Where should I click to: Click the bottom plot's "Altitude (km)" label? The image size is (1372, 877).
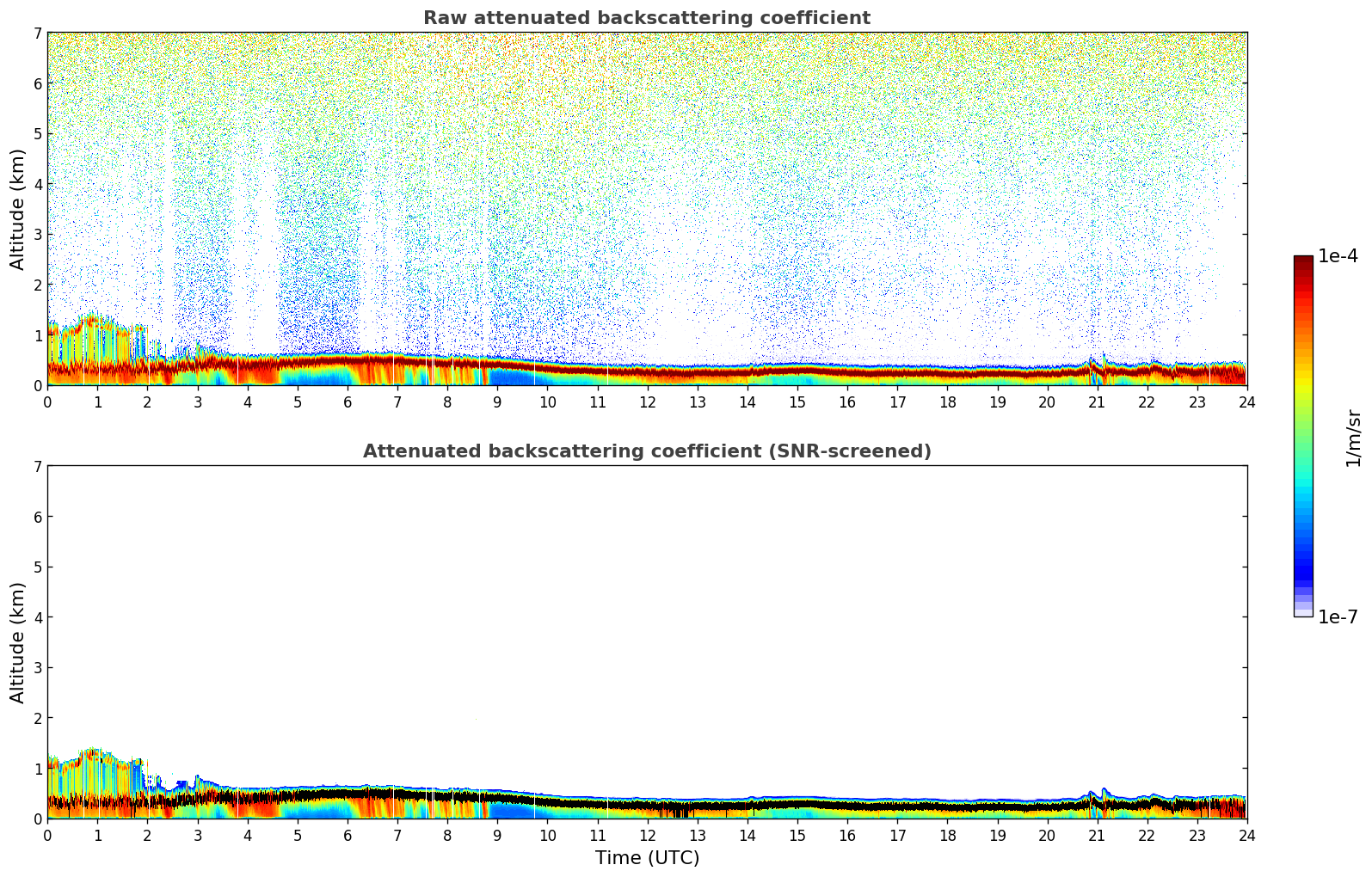tap(18, 642)
